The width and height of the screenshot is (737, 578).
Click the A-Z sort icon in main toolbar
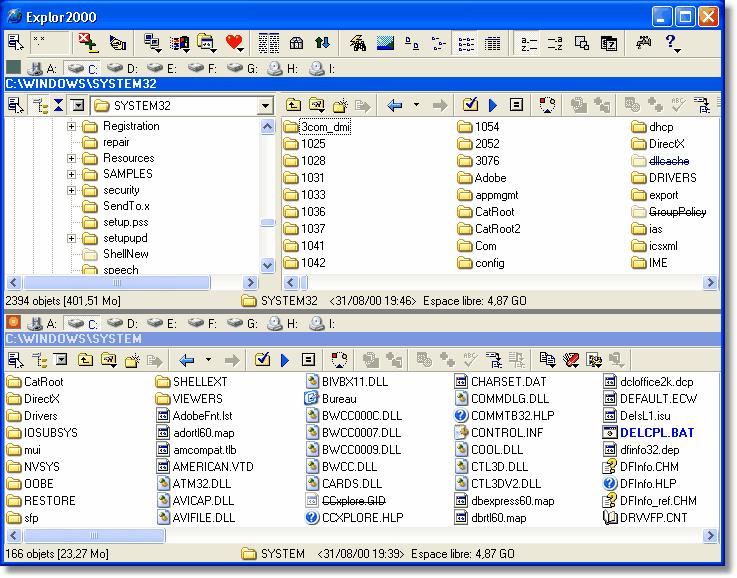[529, 43]
